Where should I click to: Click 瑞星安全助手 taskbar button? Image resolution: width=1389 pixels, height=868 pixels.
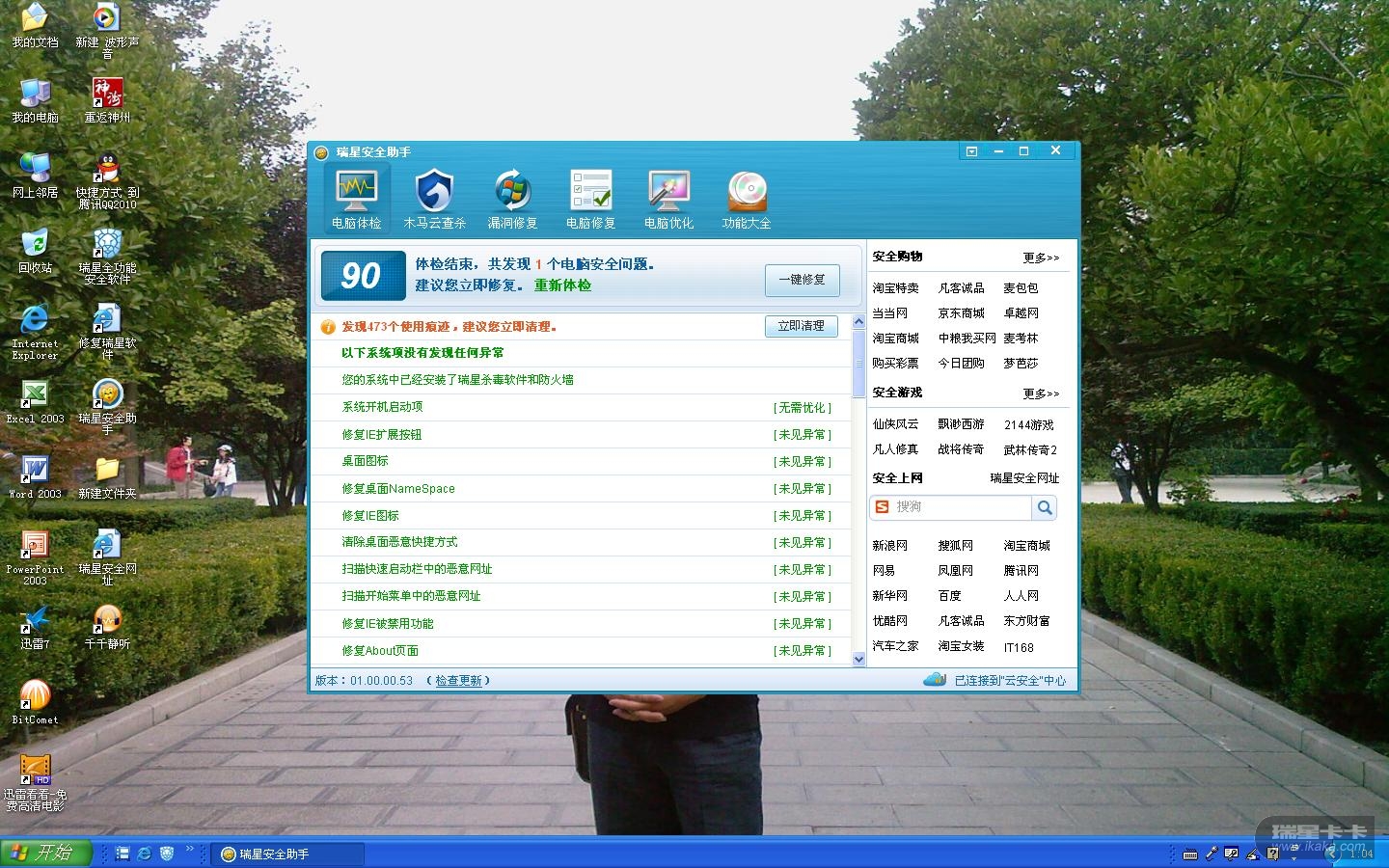pyautogui.click(x=287, y=854)
